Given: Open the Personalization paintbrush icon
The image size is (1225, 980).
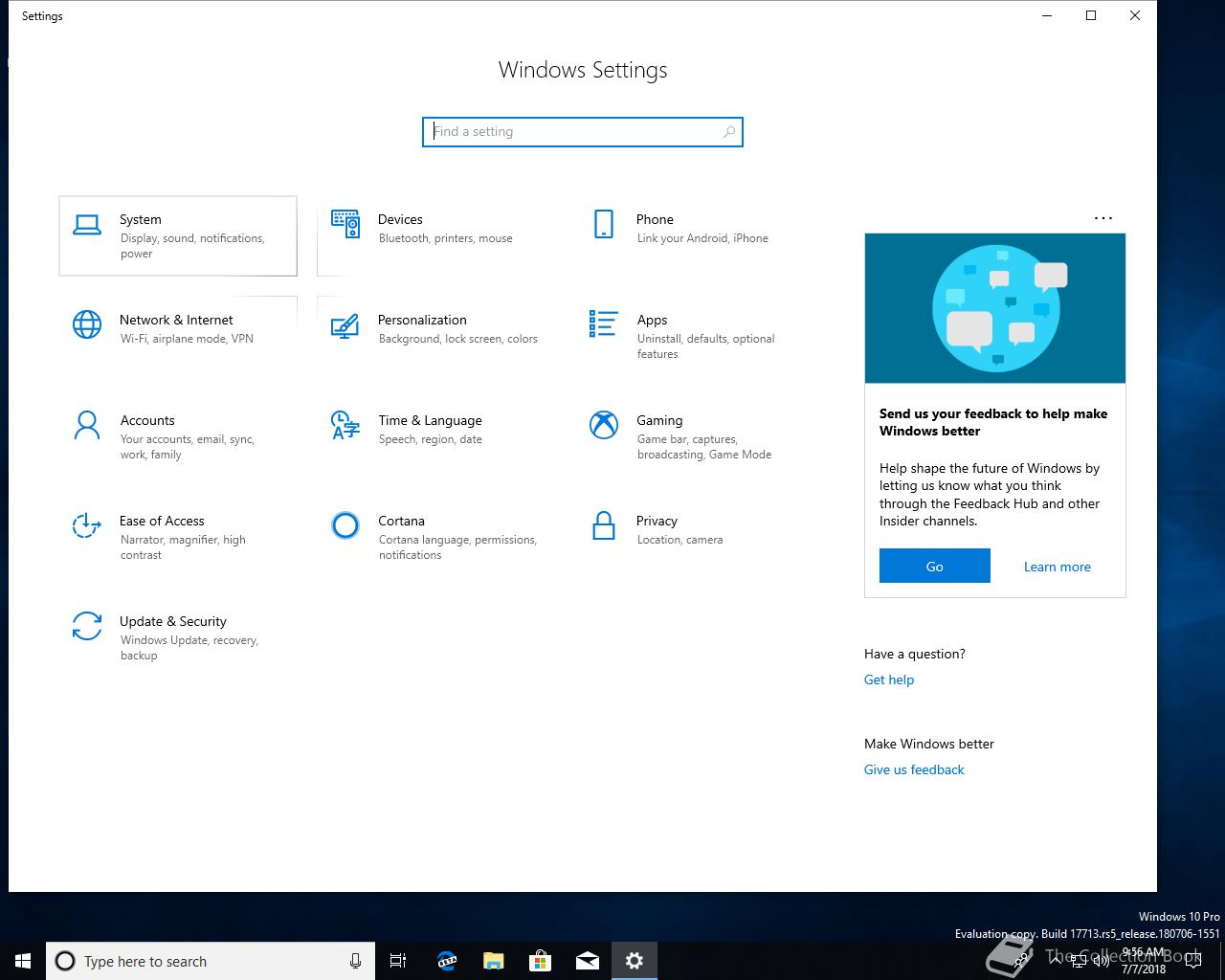Looking at the screenshot, I should click(345, 324).
